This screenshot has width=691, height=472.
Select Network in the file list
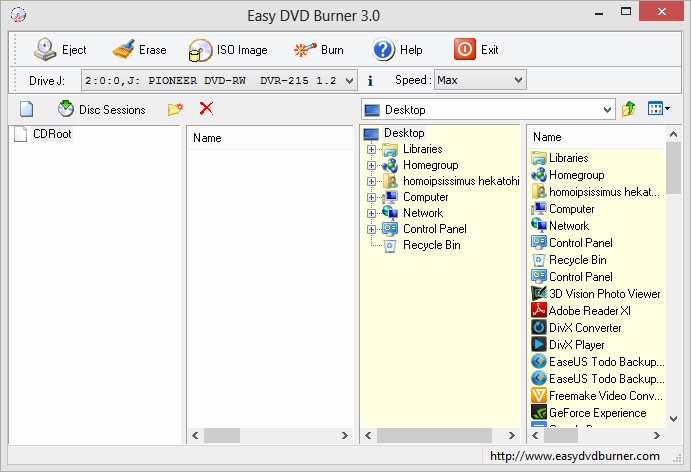[569, 226]
